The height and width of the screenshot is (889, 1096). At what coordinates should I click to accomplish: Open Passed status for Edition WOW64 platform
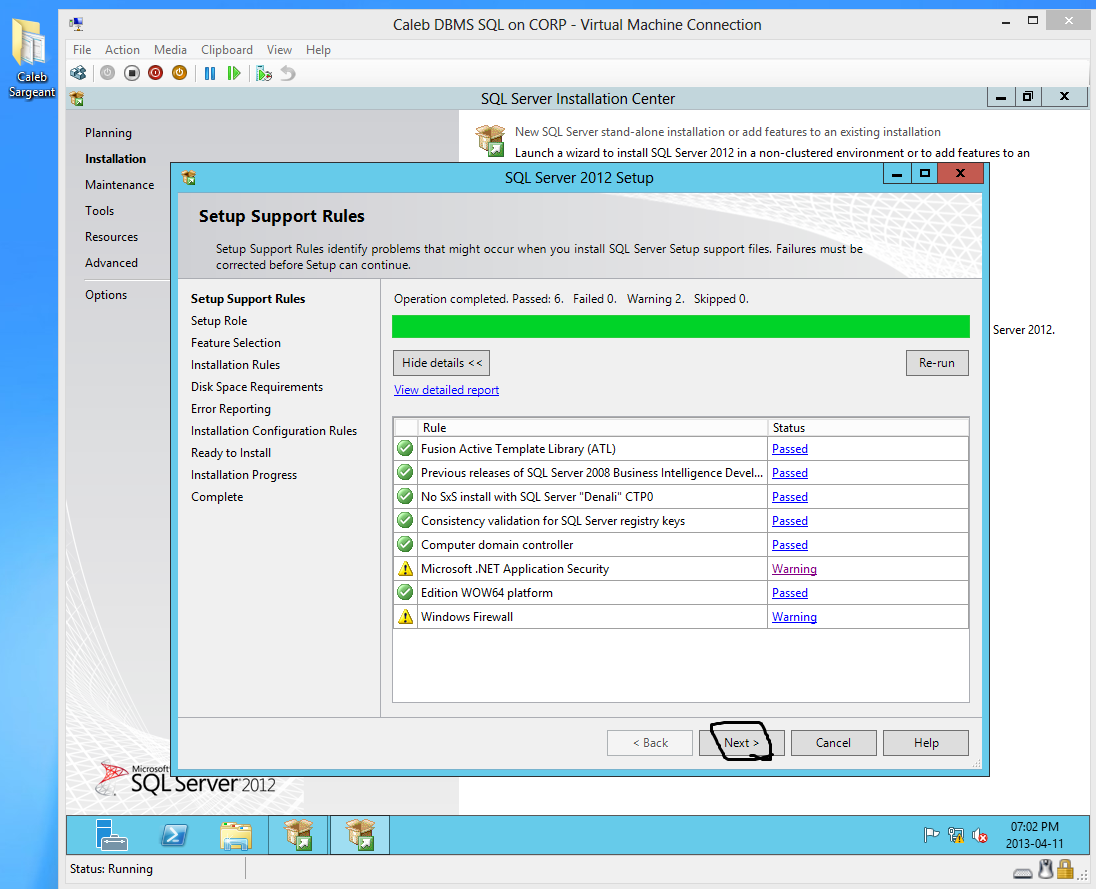[790, 593]
